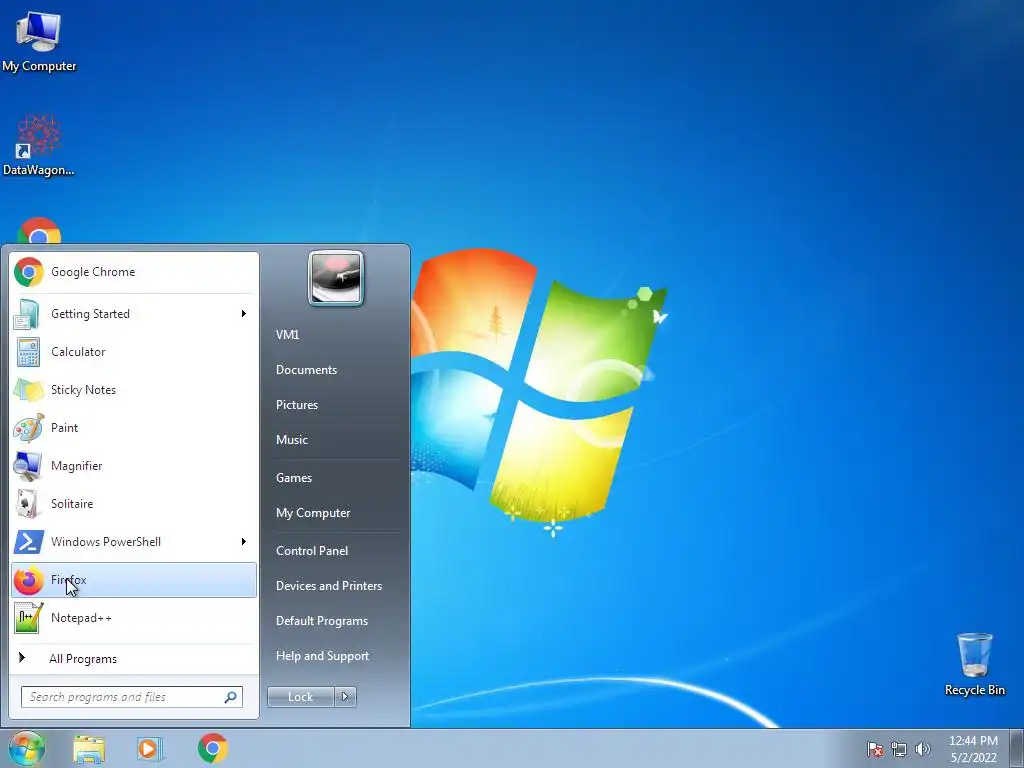Click the search magnifier icon
The image size is (1024, 768).
231,697
